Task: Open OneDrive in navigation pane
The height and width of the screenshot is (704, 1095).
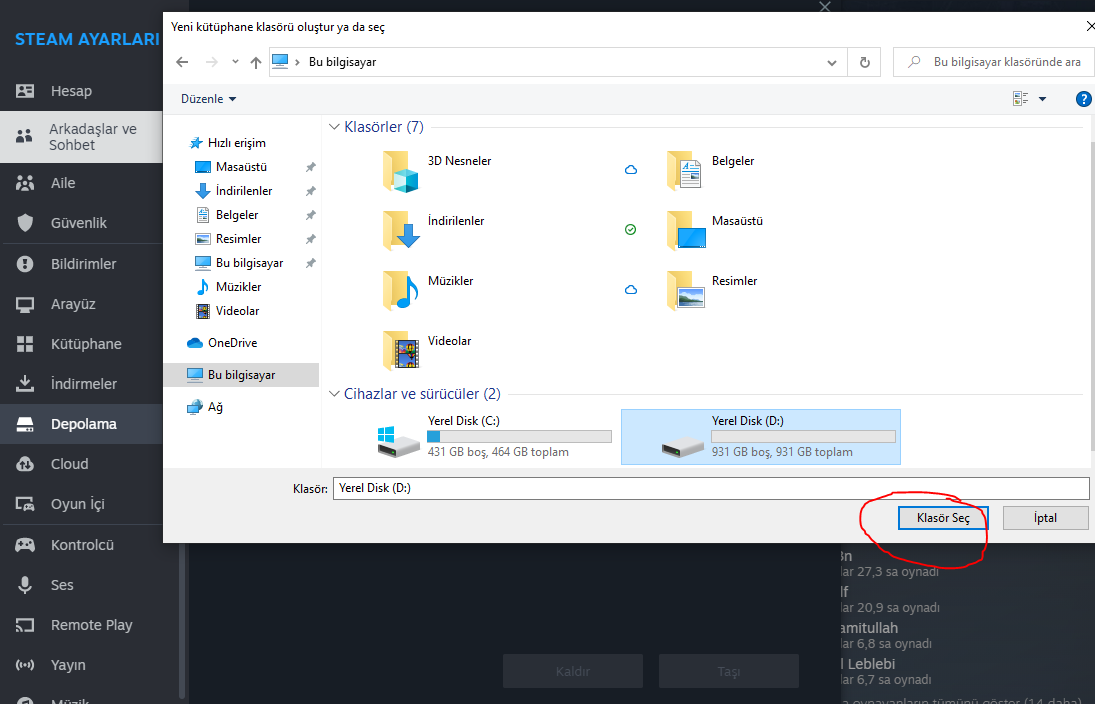Action: point(232,343)
